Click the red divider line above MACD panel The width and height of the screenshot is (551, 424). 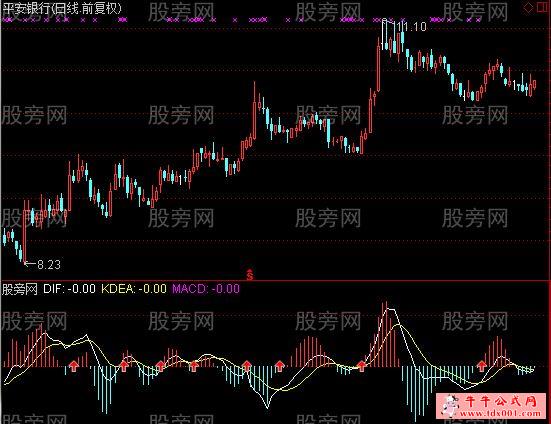tap(276, 281)
